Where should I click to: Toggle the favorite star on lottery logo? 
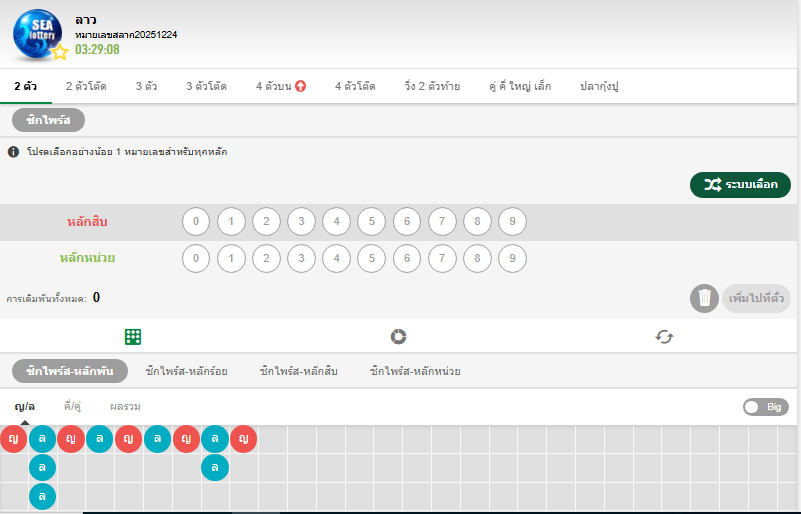pyautogui.click(x=60, y=52)
